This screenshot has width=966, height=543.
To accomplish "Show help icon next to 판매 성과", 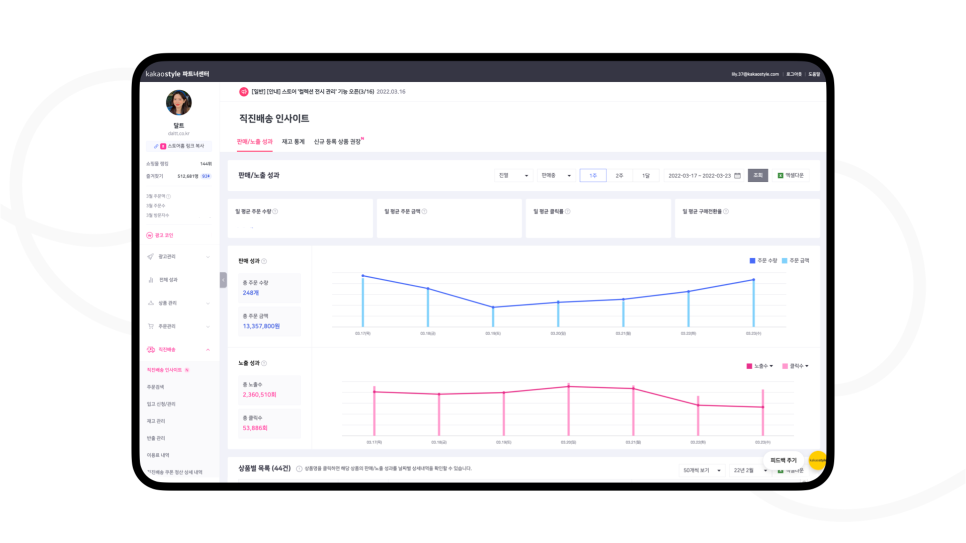I will pyautogui.click(x=264, y=261).
